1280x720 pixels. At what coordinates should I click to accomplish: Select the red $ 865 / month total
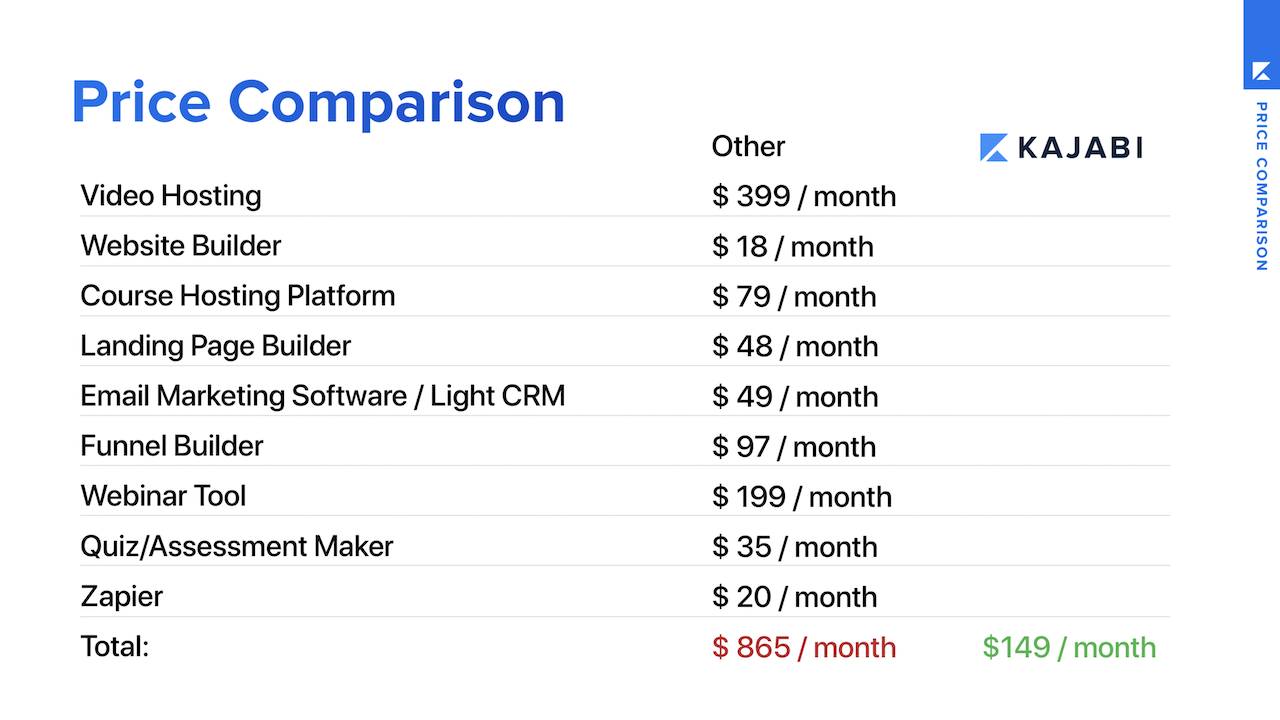pos(804,647)
